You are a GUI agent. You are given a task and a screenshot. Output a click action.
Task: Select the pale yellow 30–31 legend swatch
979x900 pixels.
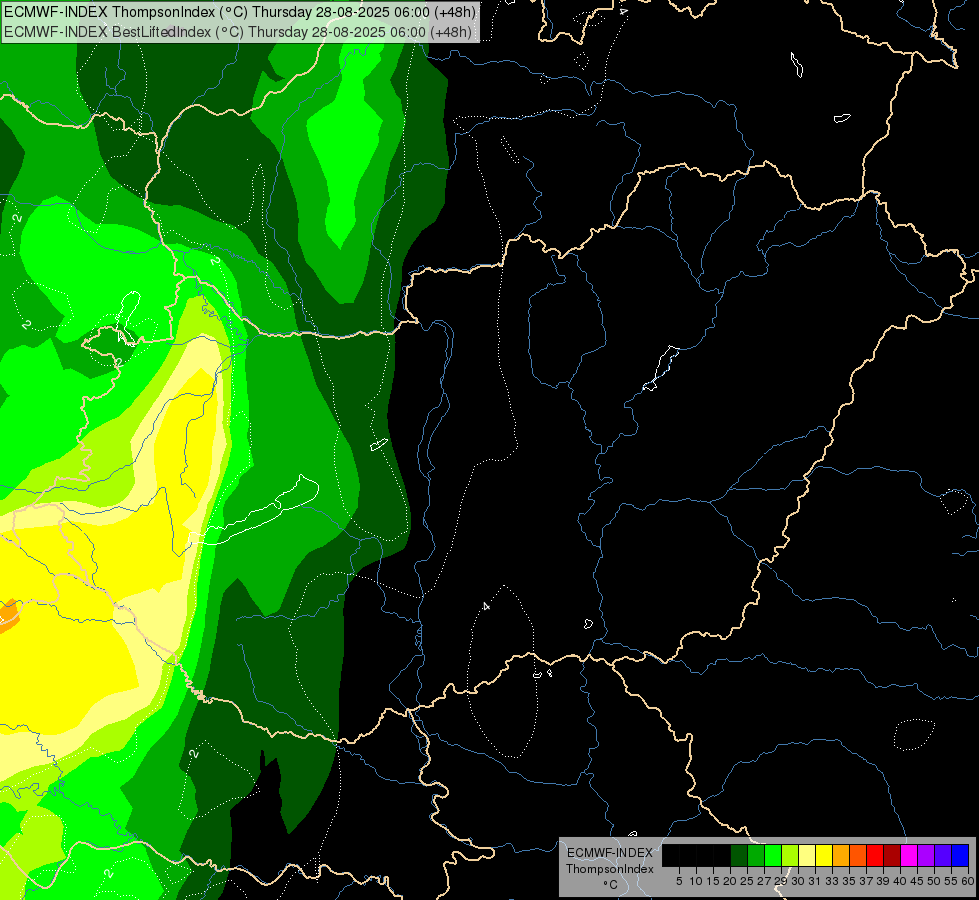pyautogui.click(x=807, y=855)
